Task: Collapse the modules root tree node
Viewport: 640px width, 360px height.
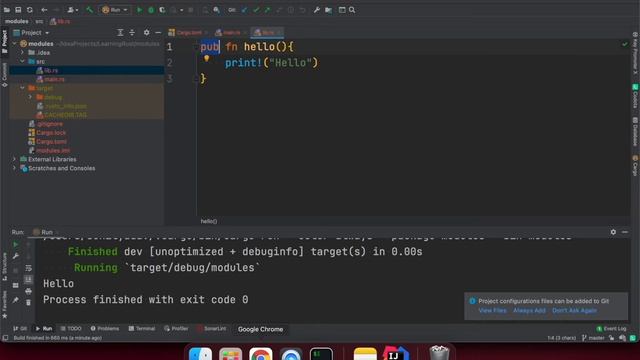Action: [15, 44]
